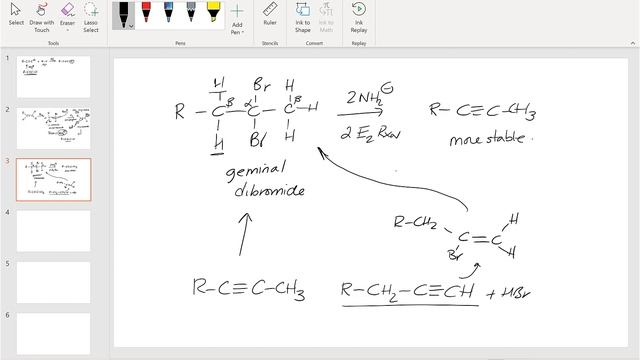The height and width of the screenshot is (360, 640).
Task: Open the Eraser options dropdown
Action: click(67, 30)
